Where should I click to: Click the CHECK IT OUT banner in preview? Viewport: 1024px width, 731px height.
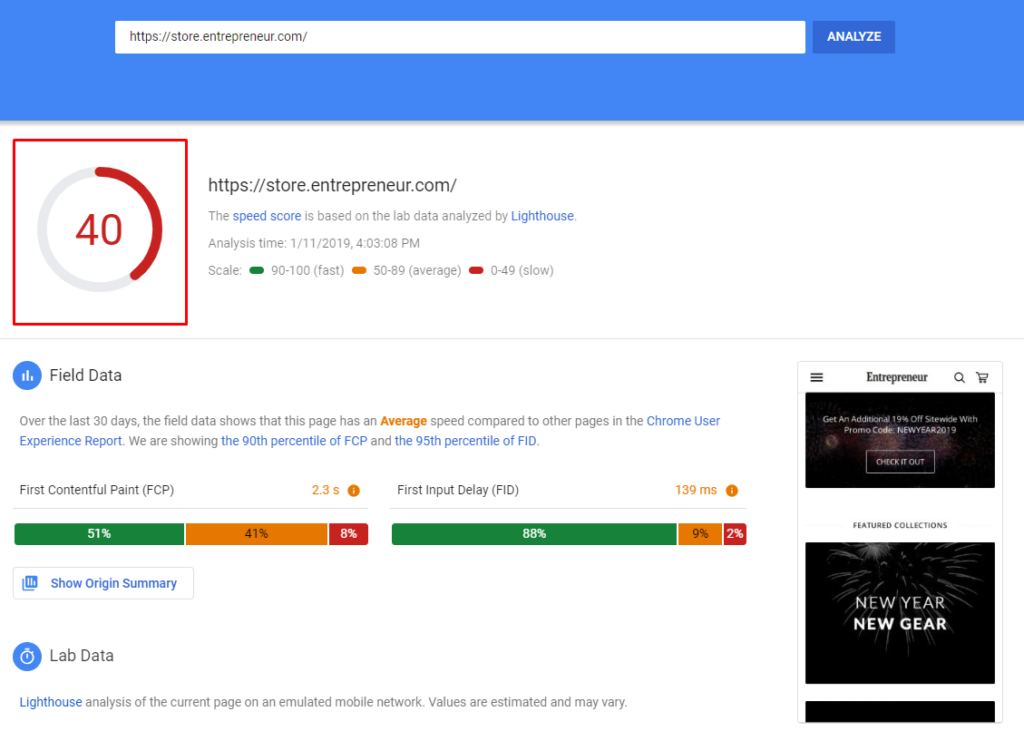899,461
